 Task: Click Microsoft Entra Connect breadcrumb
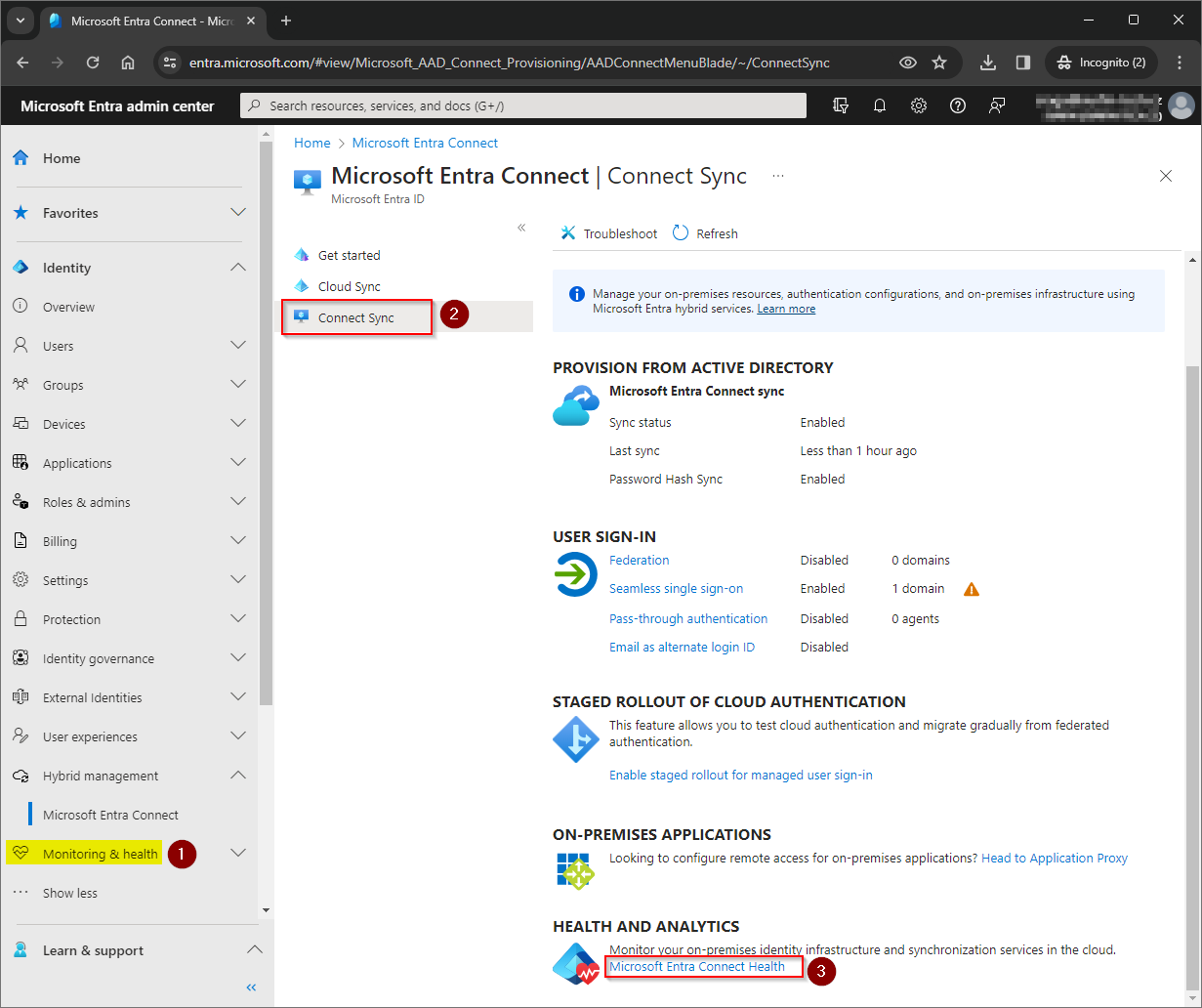point(425,143)
